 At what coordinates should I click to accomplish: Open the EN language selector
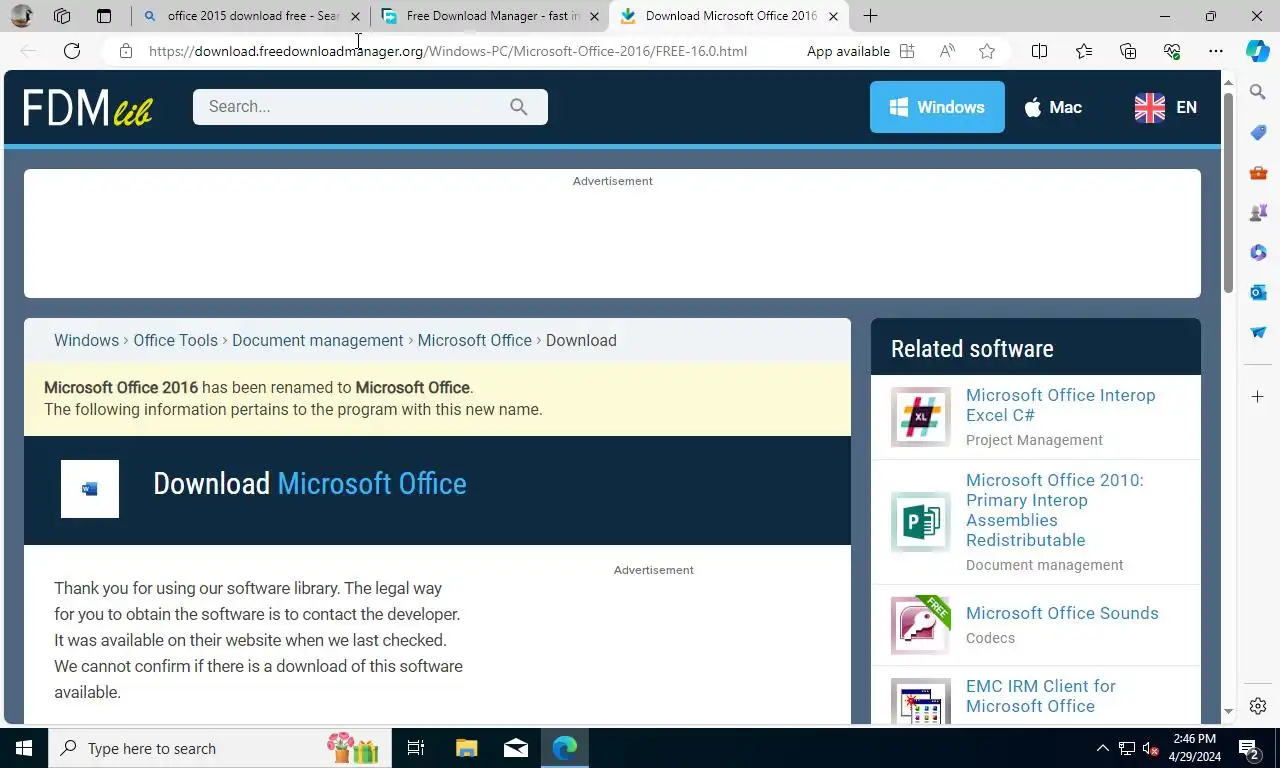click(1166, 107)
